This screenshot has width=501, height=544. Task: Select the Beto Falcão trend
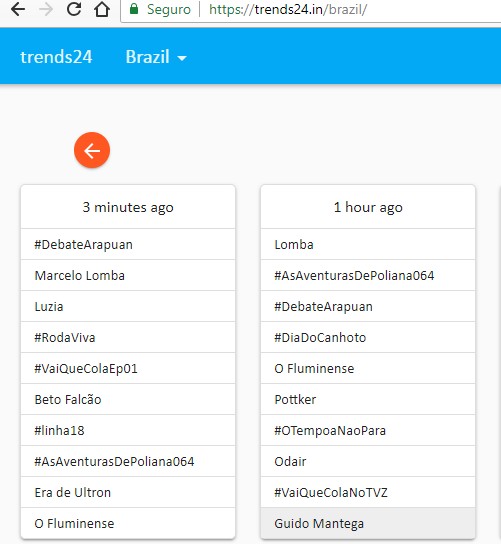point(128,399)
